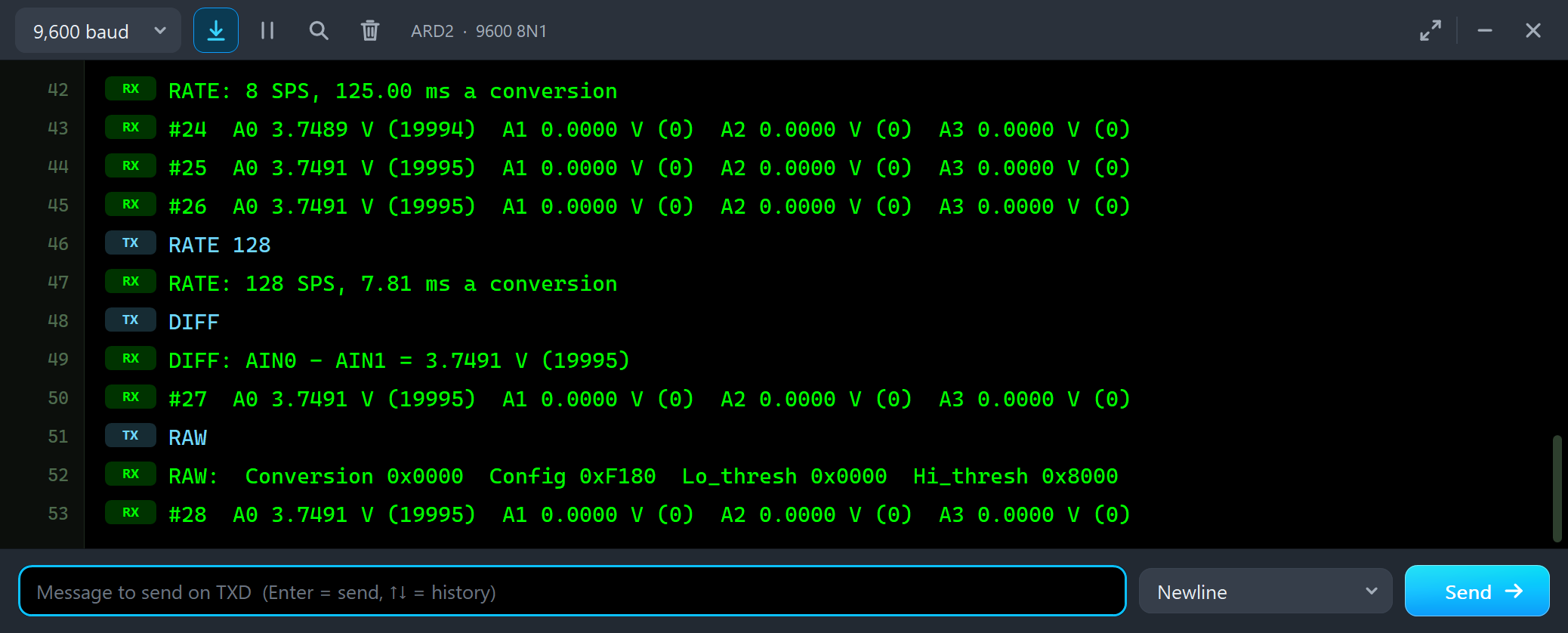Close the serial monitor panel
The height and width of the screenshot is (633, 1568).
click(1533, 30)
